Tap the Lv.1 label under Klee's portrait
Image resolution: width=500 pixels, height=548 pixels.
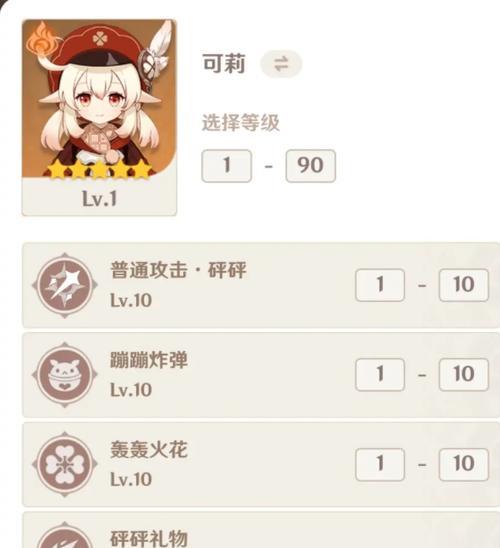click(x=99, y=199)
